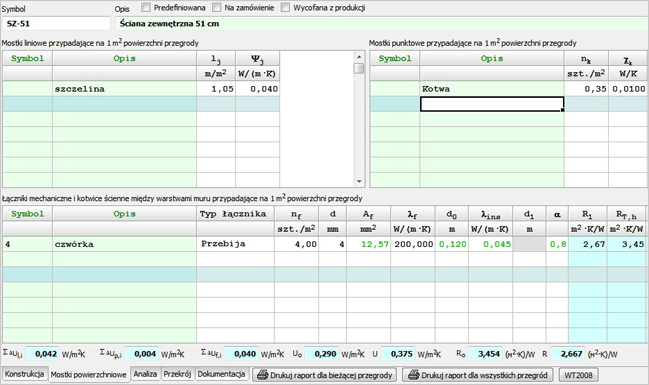This screenshot has height=385, width=649.
Task: Select the Dokumentacja tab
Action: coord(221,374)
